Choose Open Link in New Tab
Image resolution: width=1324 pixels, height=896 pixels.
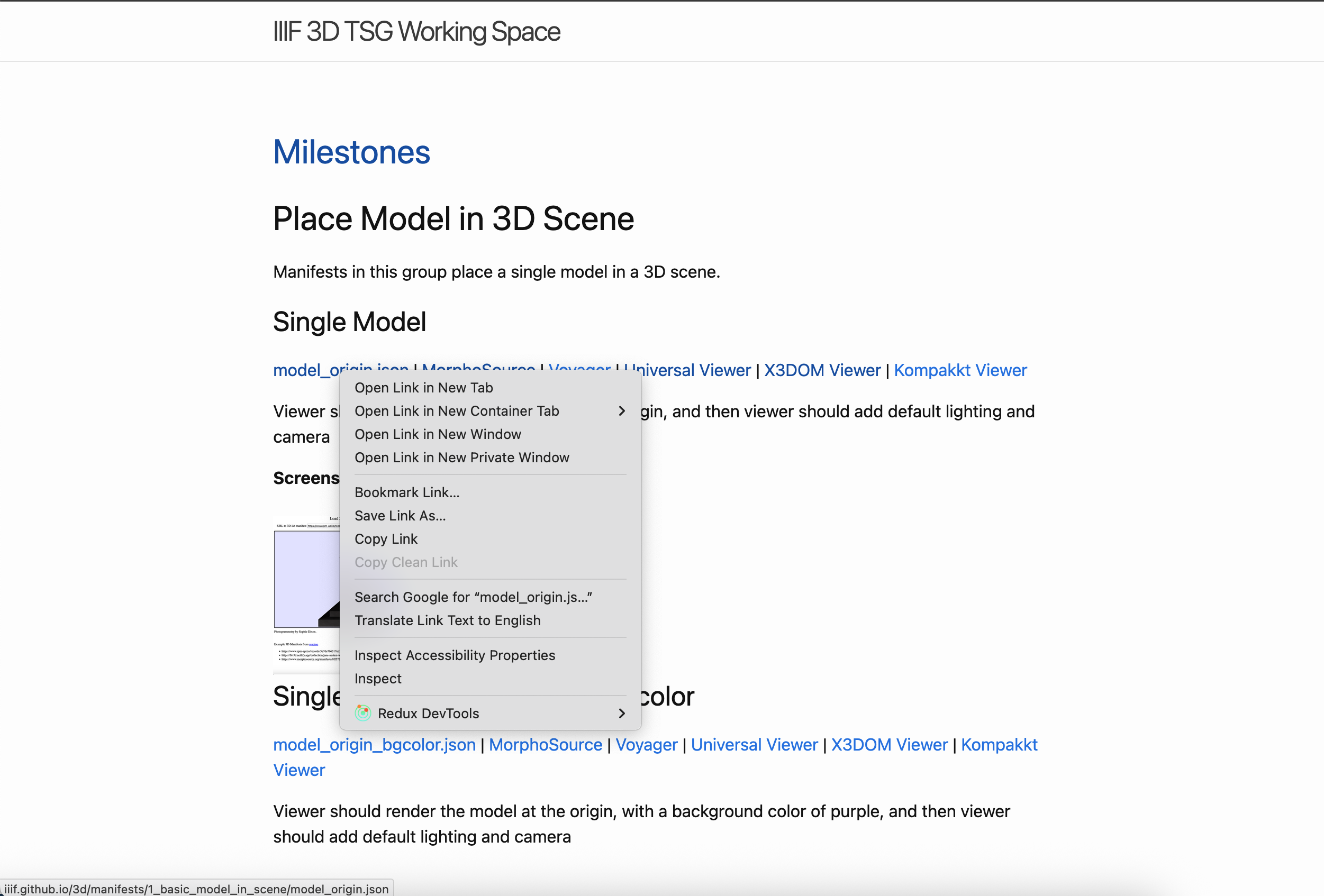point(423,387)
